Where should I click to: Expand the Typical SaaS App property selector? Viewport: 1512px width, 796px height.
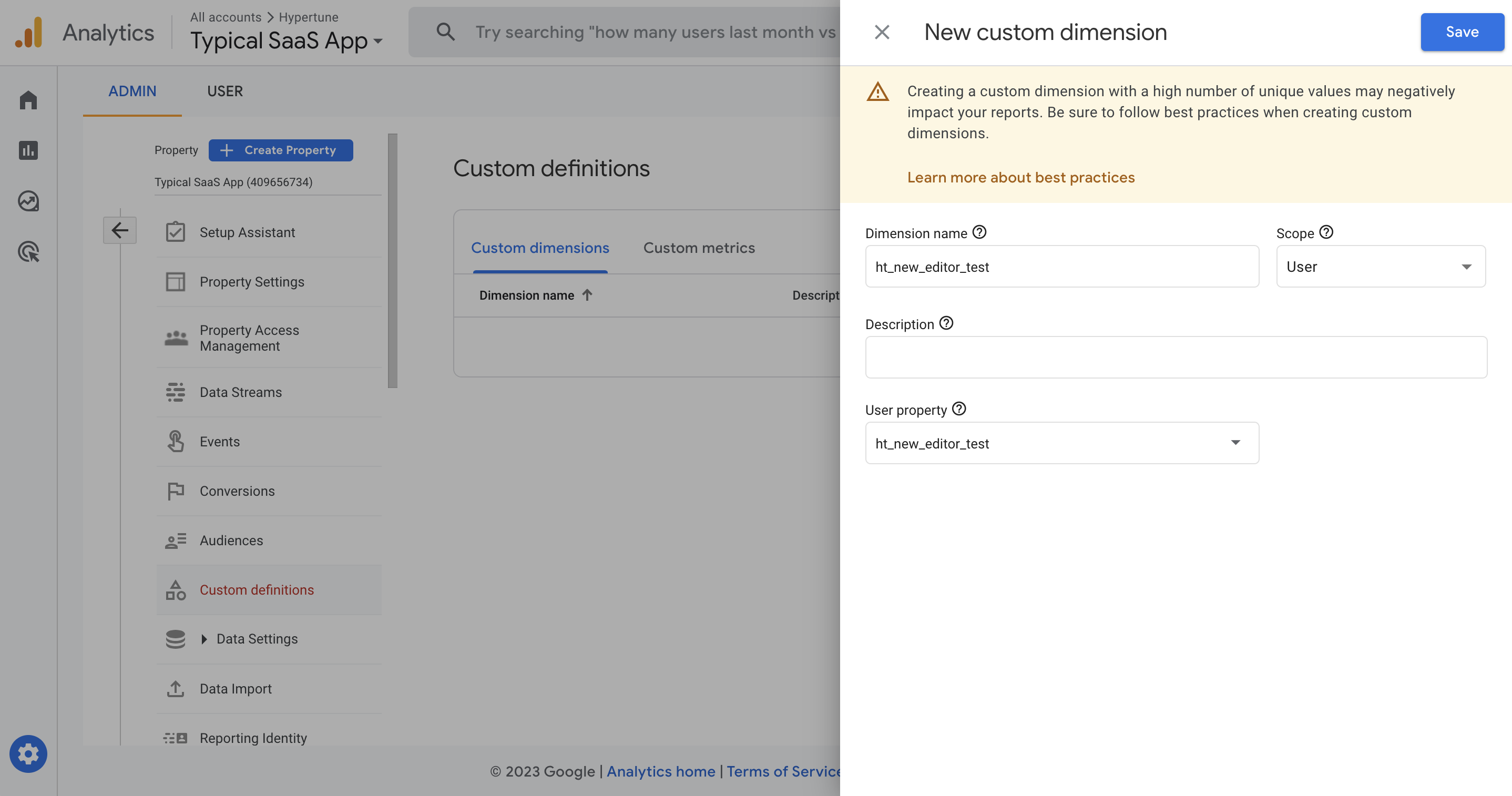click(287, 40)
